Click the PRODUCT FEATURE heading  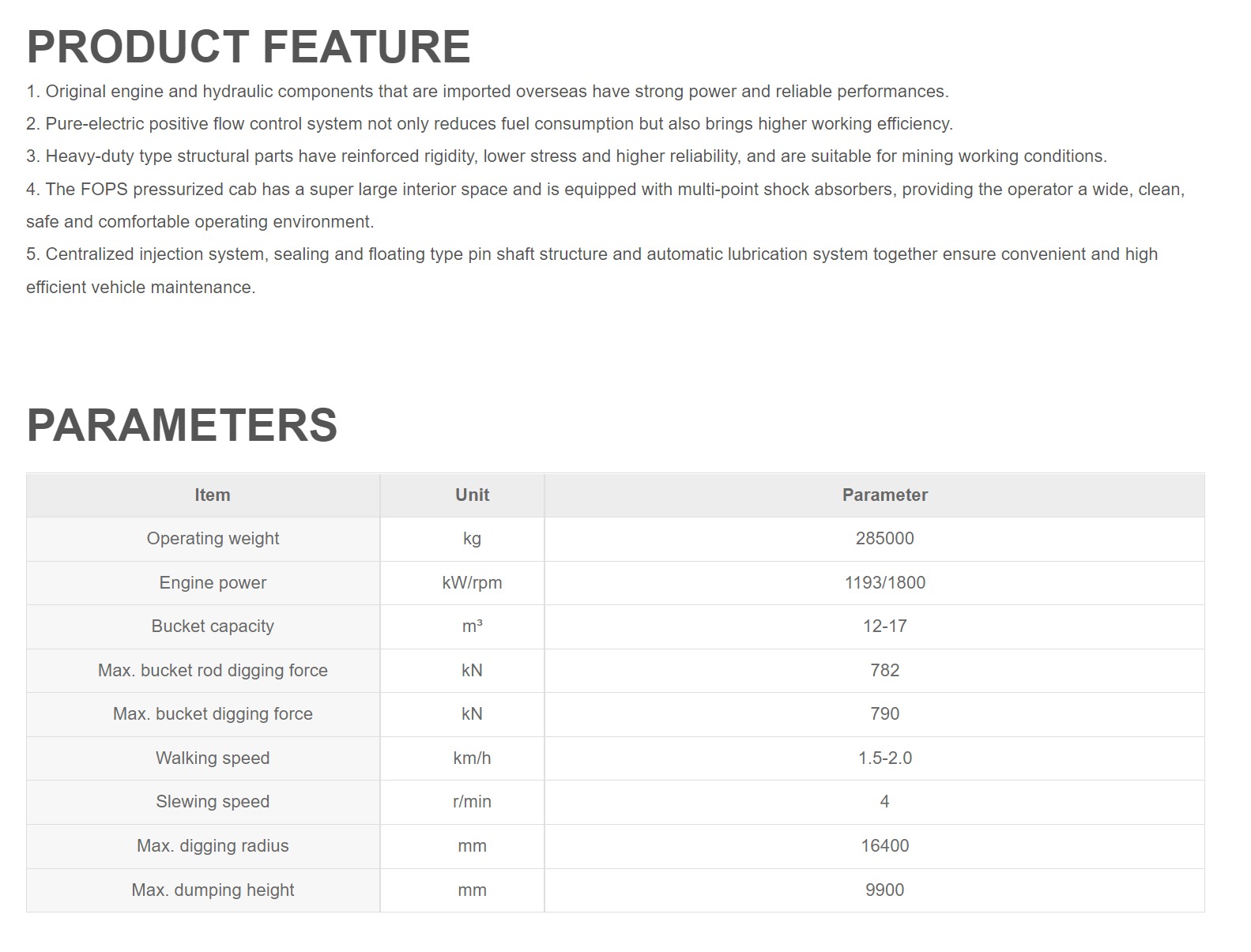pyautogui.click(x=248, y=47)
